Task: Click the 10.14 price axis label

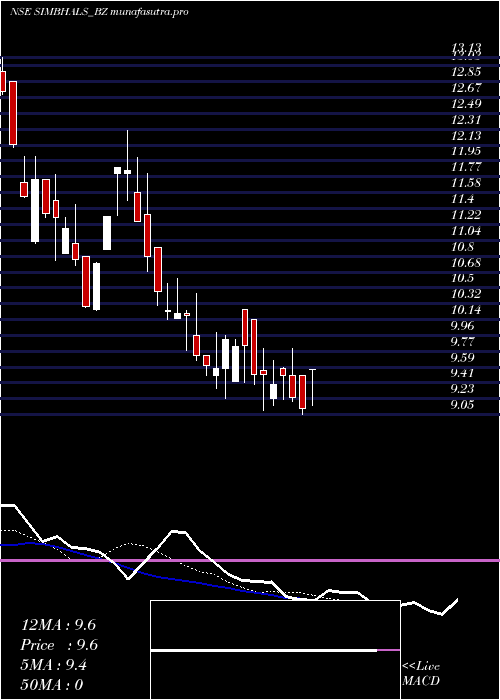Action: (466, 310)
